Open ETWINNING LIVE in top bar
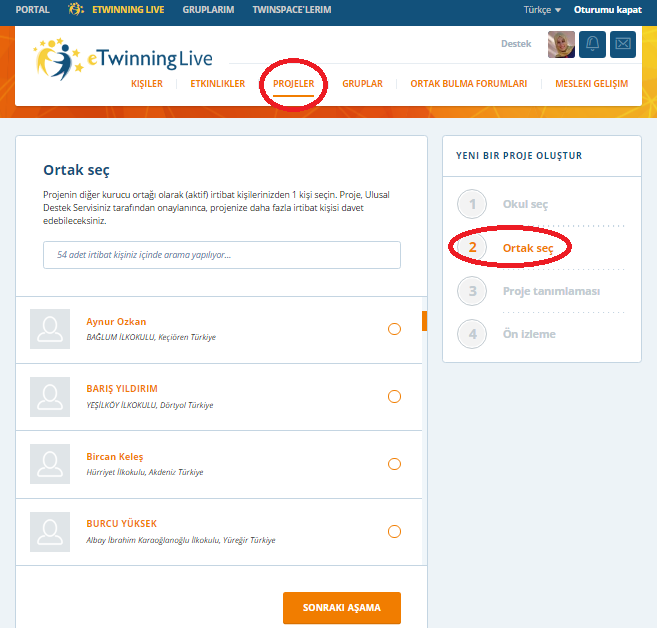This screenshot has width=657, height=628. click(128, 10)
